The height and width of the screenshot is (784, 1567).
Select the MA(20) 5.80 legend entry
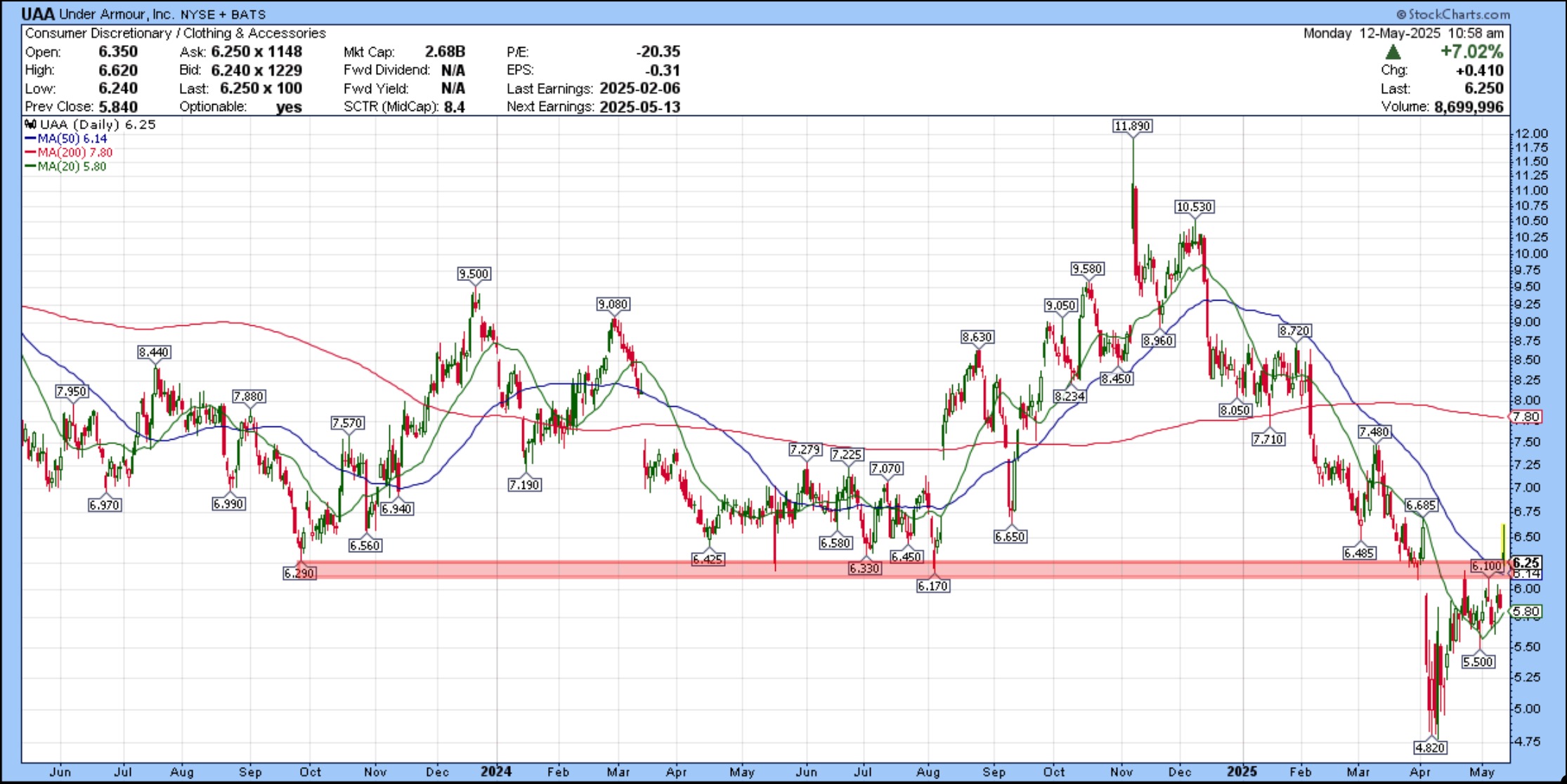[x=66, y=166]
